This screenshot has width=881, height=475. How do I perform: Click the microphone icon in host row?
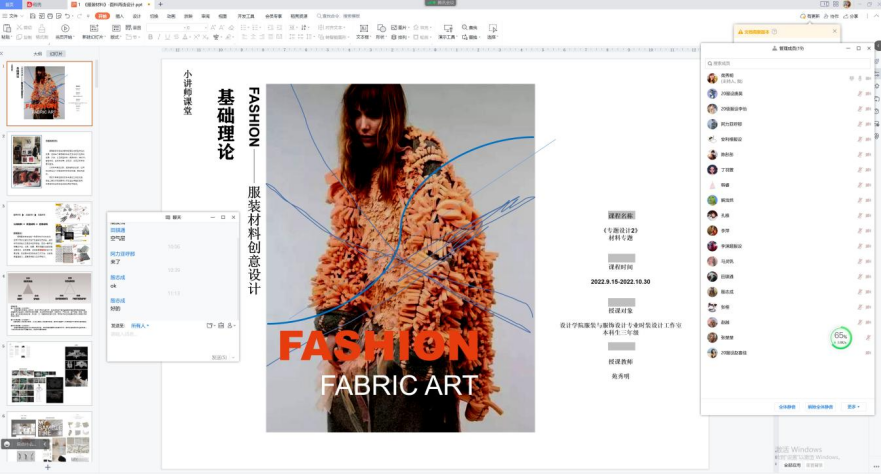point(859,78)
